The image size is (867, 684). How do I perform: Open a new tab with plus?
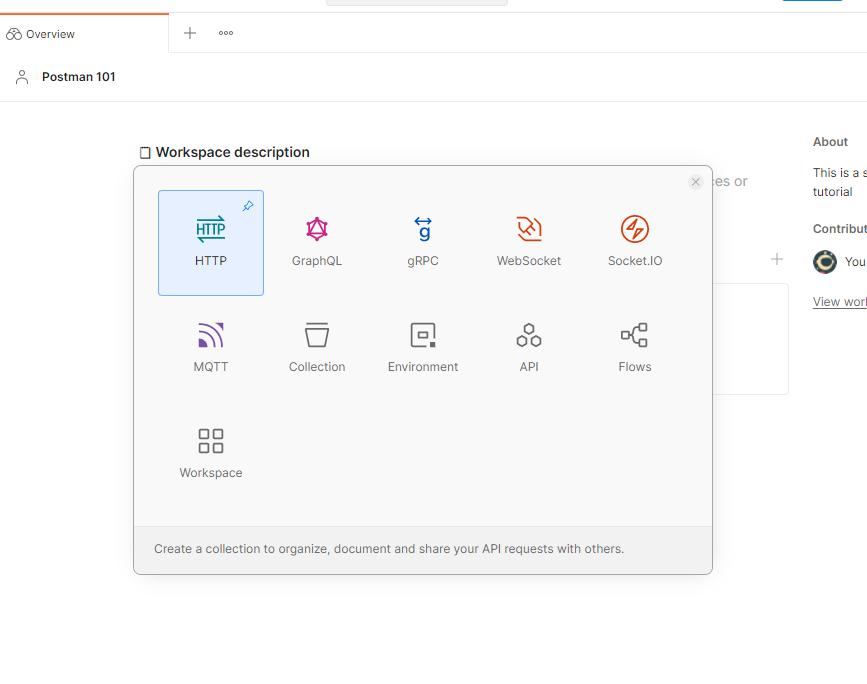point(190,33)
